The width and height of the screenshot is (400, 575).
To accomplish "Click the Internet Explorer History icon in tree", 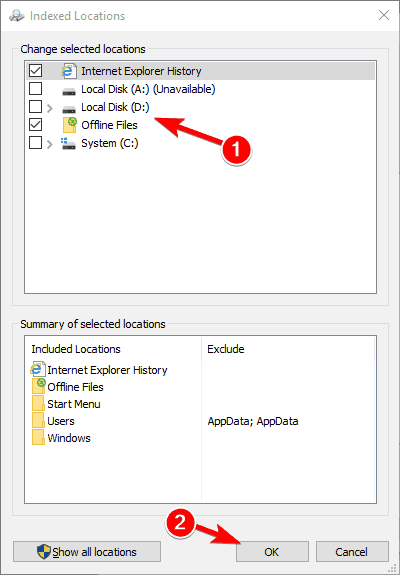I will click(69, 70).
